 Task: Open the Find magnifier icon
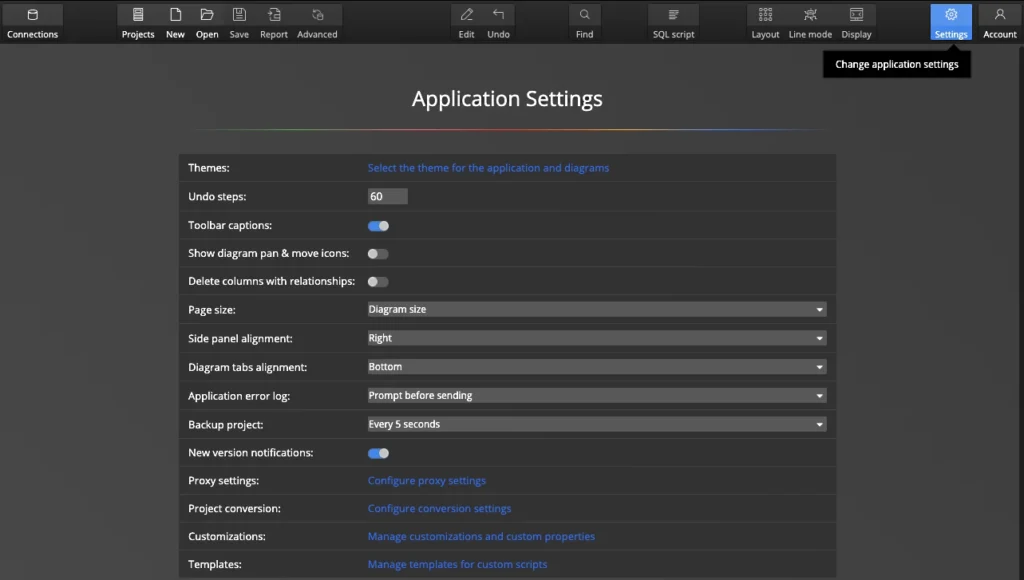coord(584,16)
